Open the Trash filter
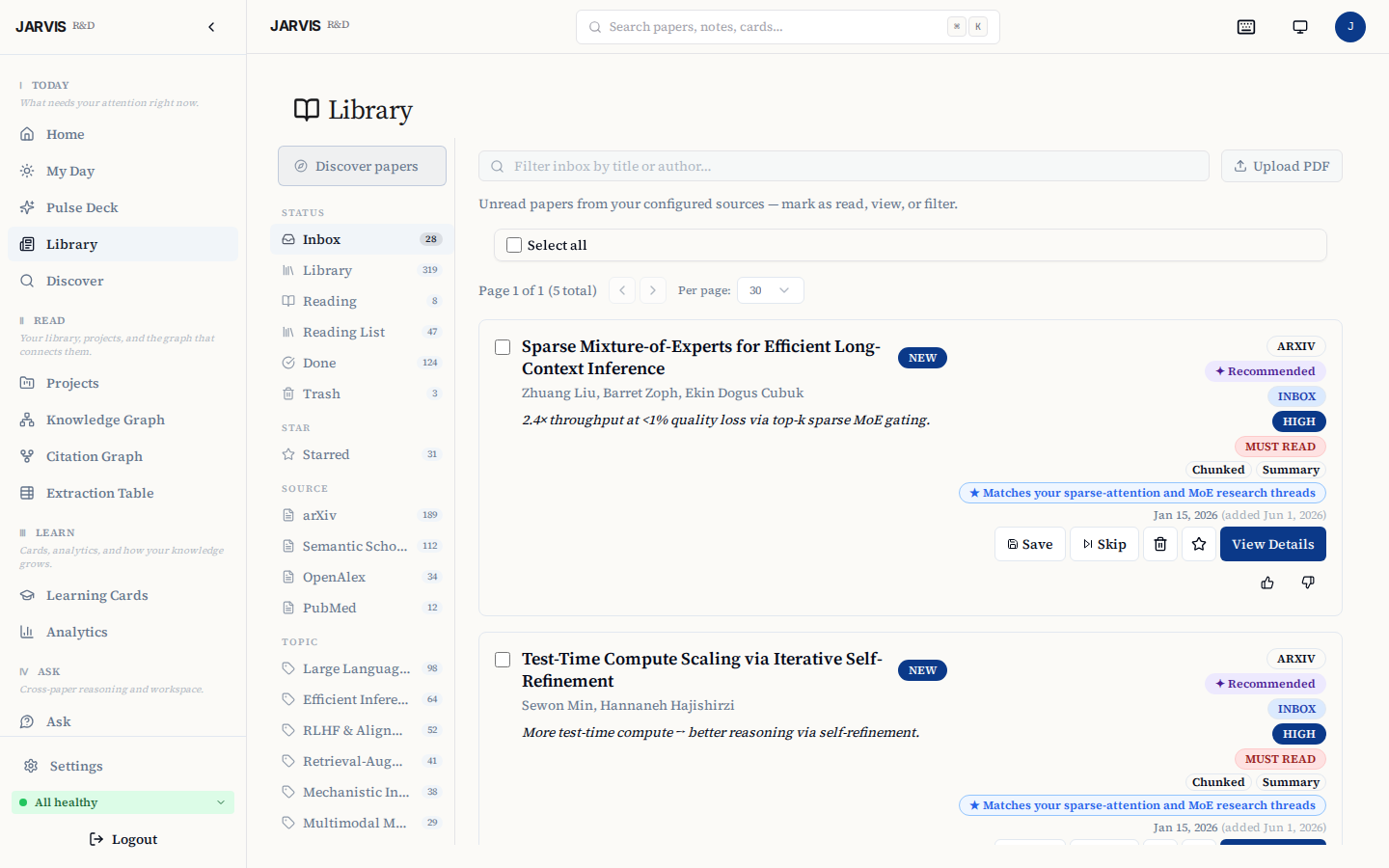The image size is (1389, 868). click(x=362, y=393)
